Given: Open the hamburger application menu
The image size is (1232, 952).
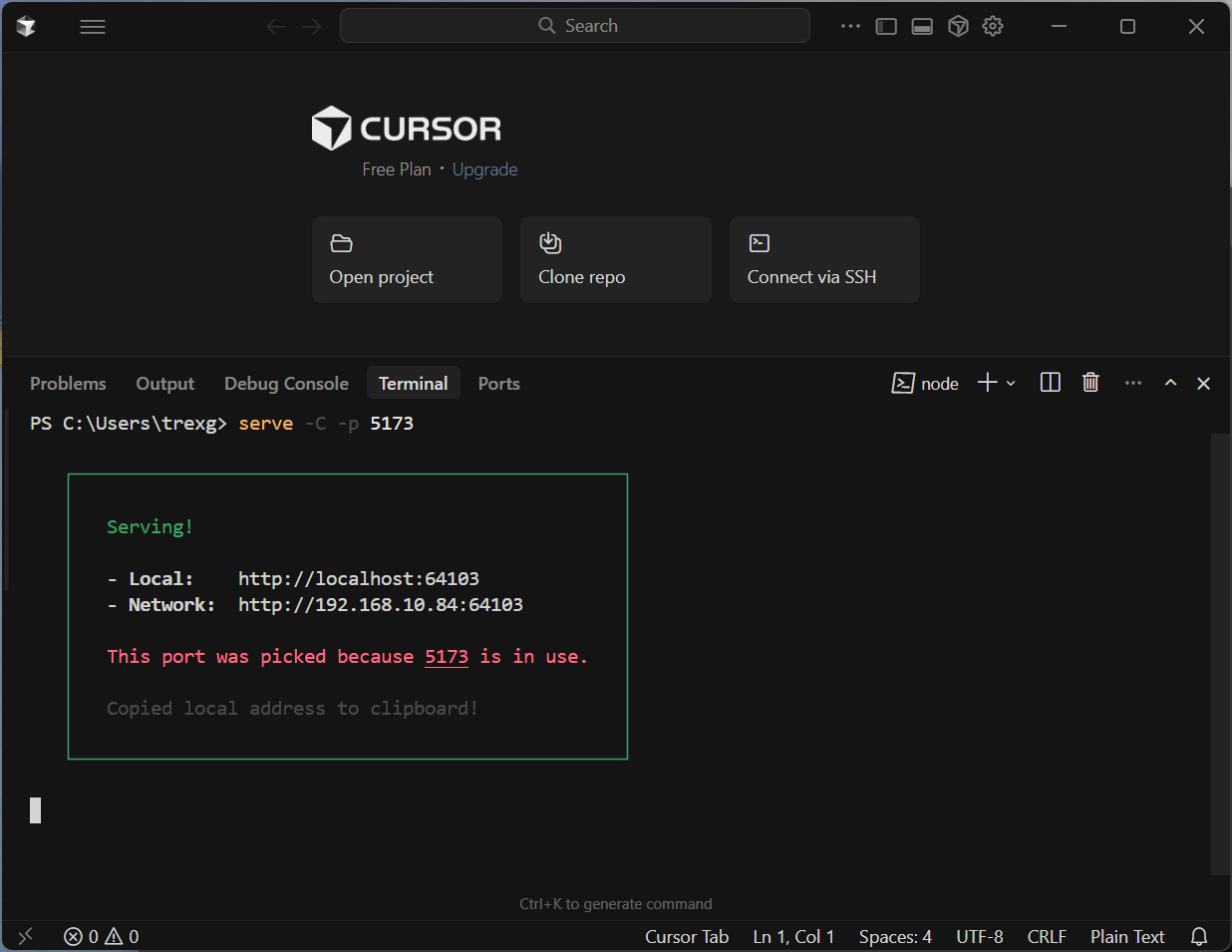Looking at the screenshot, I should (93, 27).
